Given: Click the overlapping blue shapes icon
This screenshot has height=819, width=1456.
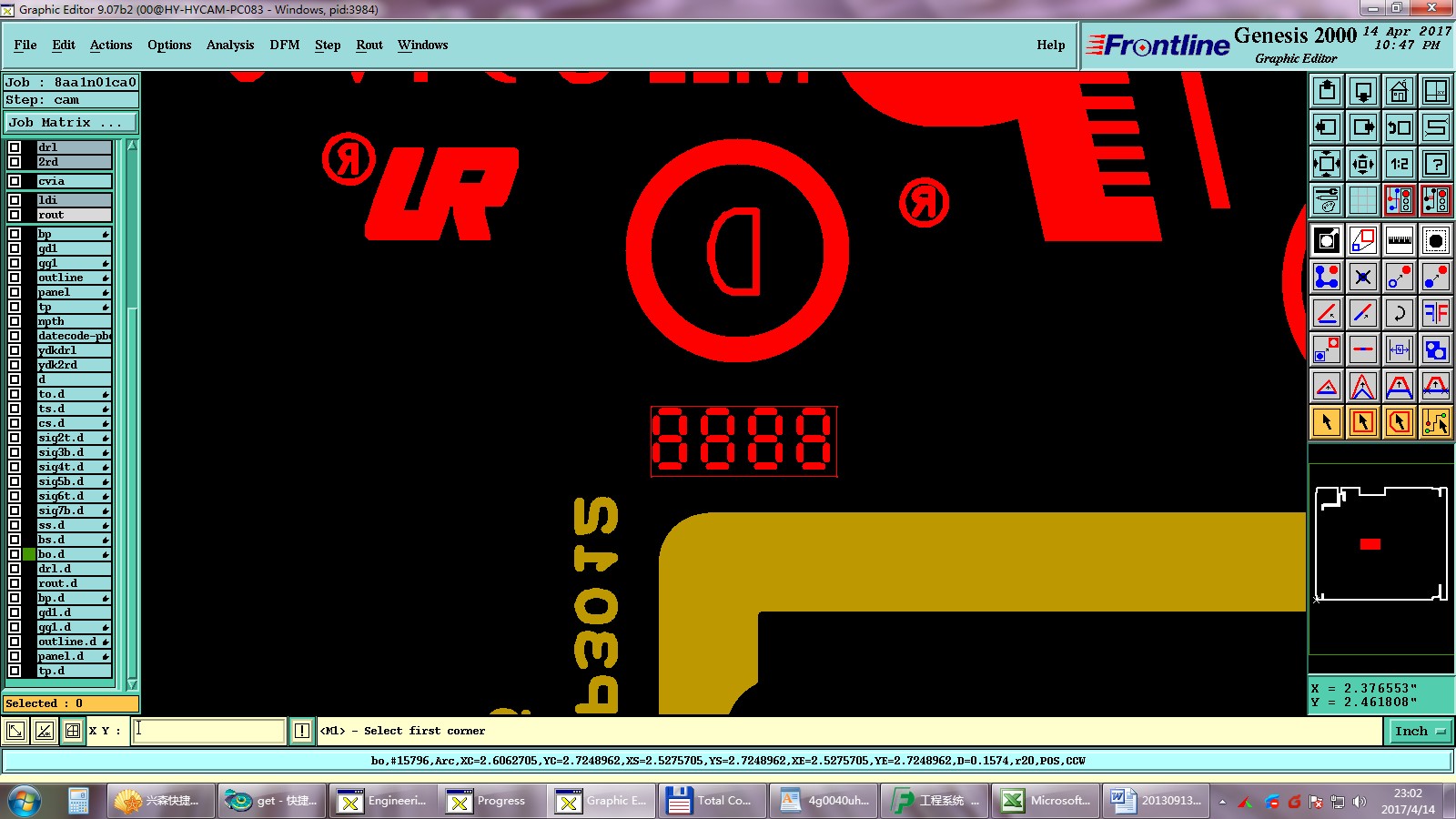Looking at the screenshot, I should pyautogui.click(x=1436, y=349).
